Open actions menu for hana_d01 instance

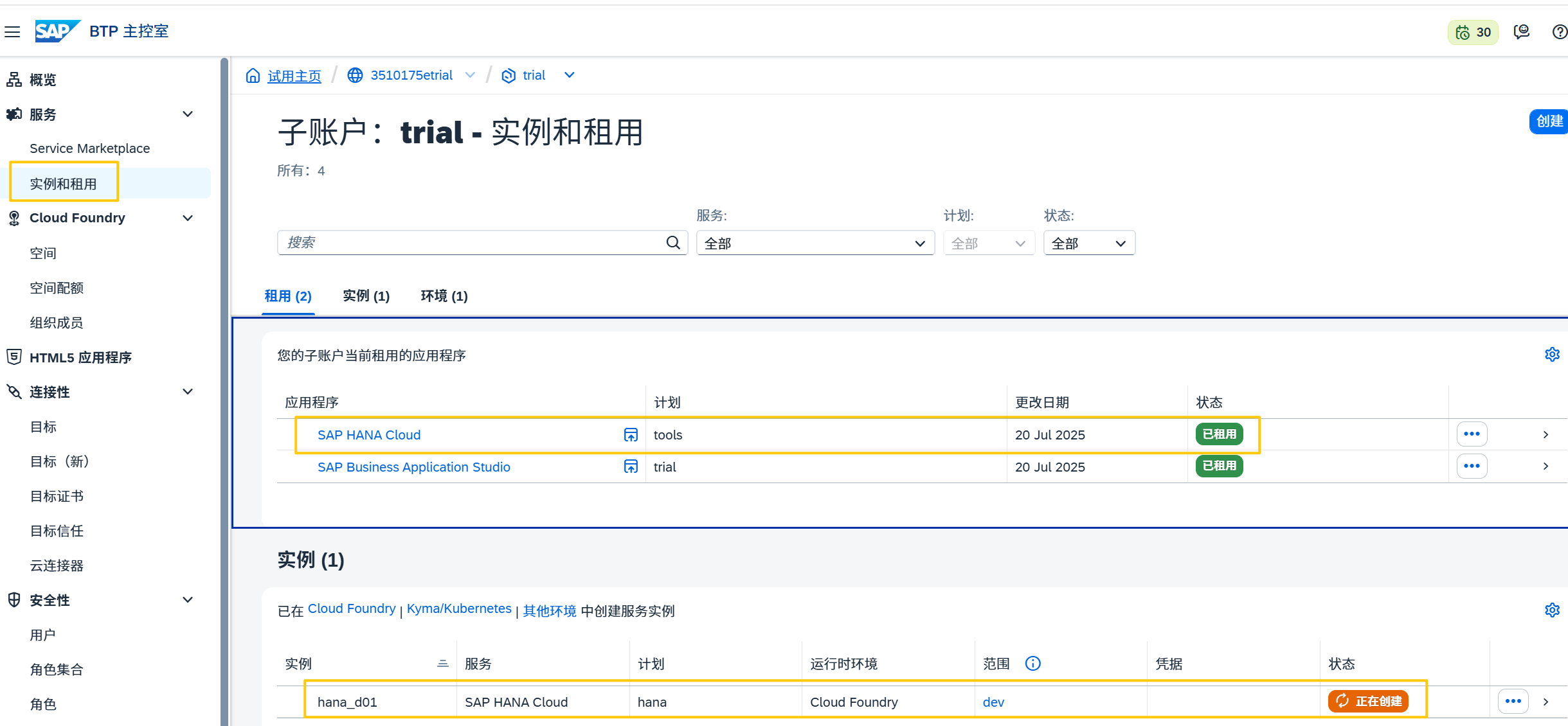coord(1513,701)
